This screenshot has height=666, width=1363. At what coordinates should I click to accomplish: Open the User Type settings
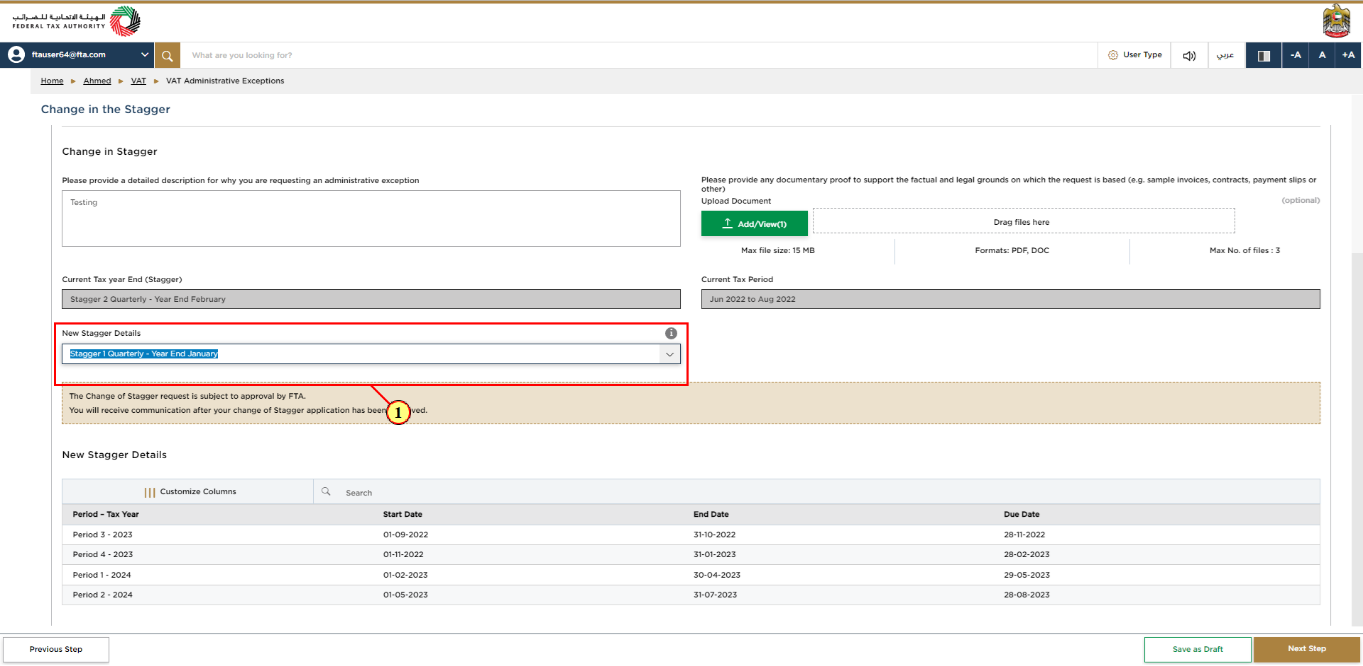click(x=1135, y=55)
